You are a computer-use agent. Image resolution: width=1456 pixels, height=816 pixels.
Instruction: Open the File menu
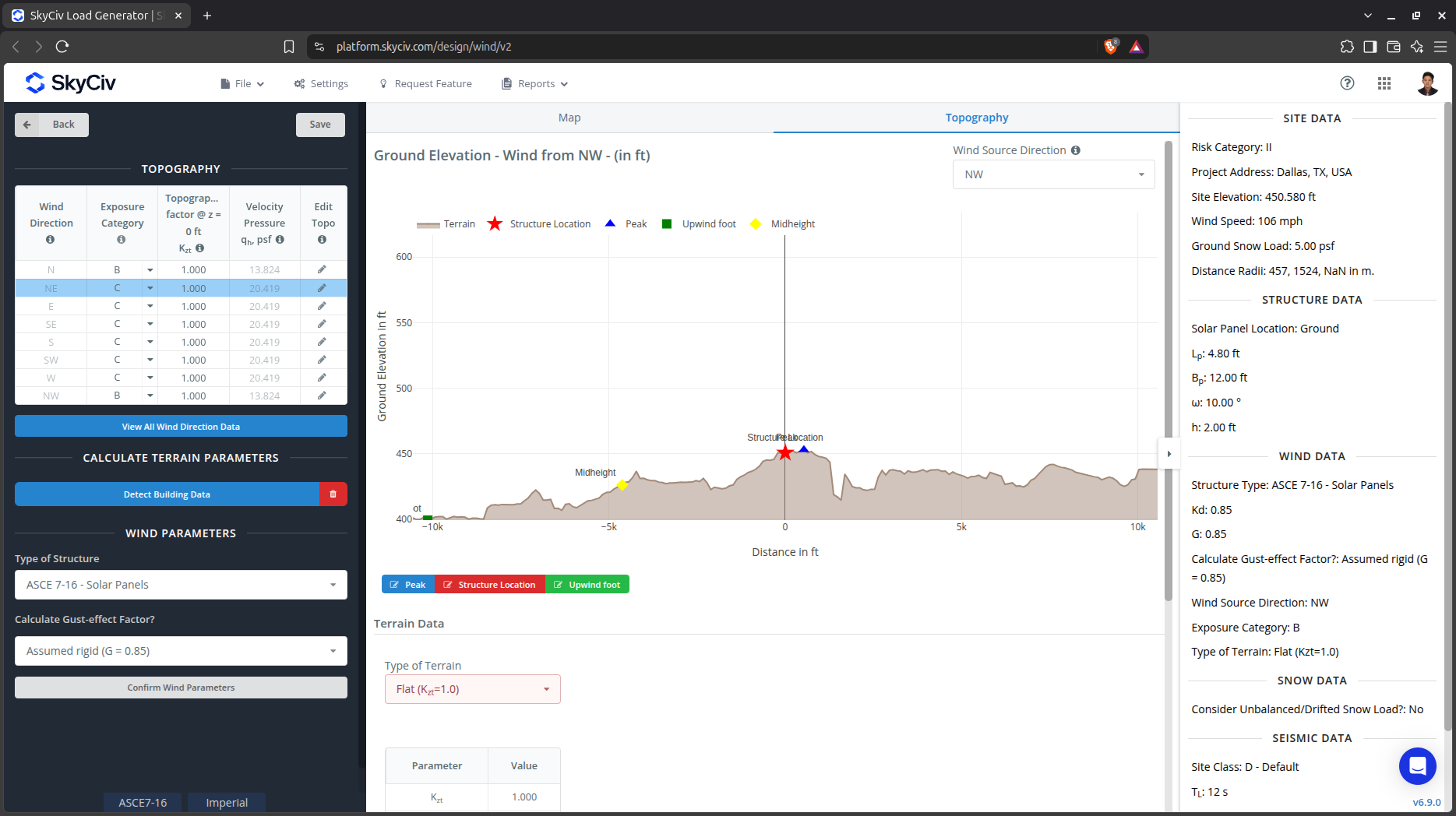click(x=242, y=83)
